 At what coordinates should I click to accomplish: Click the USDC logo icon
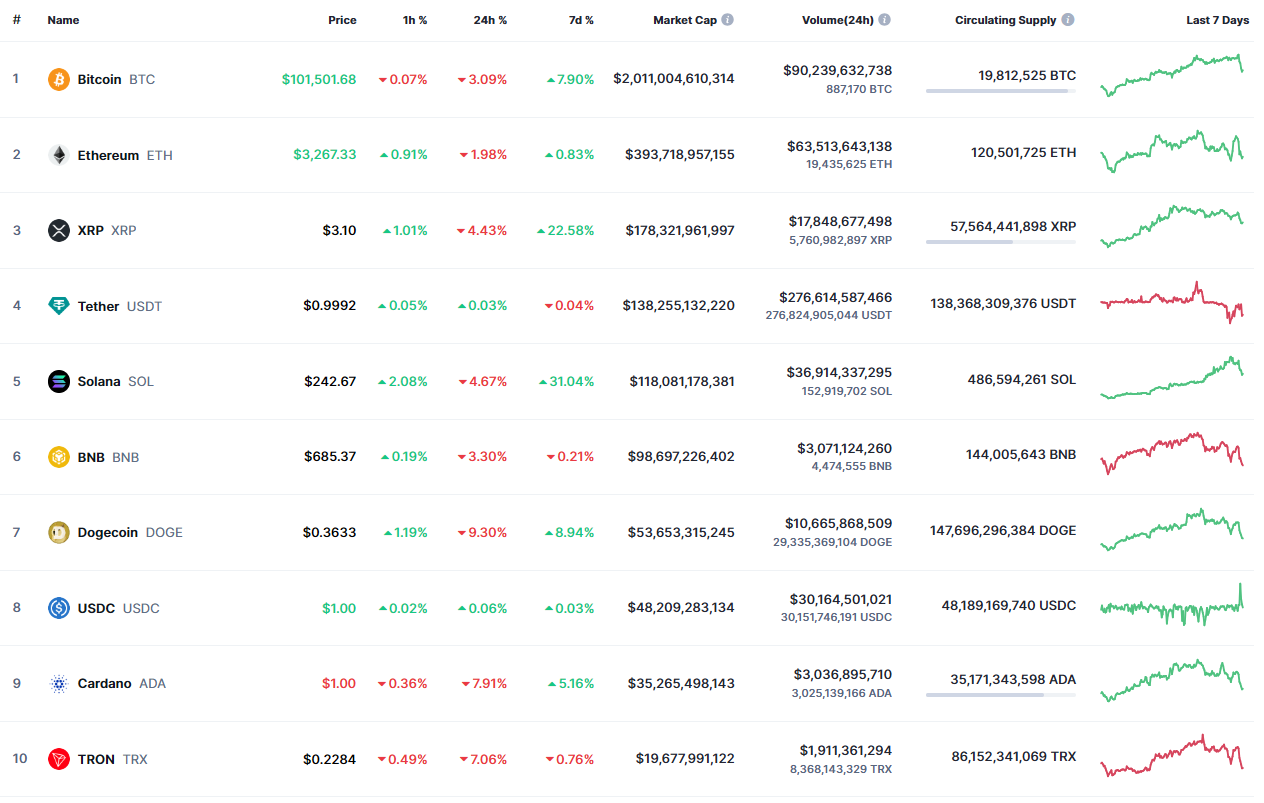click(x=59, y=608)
